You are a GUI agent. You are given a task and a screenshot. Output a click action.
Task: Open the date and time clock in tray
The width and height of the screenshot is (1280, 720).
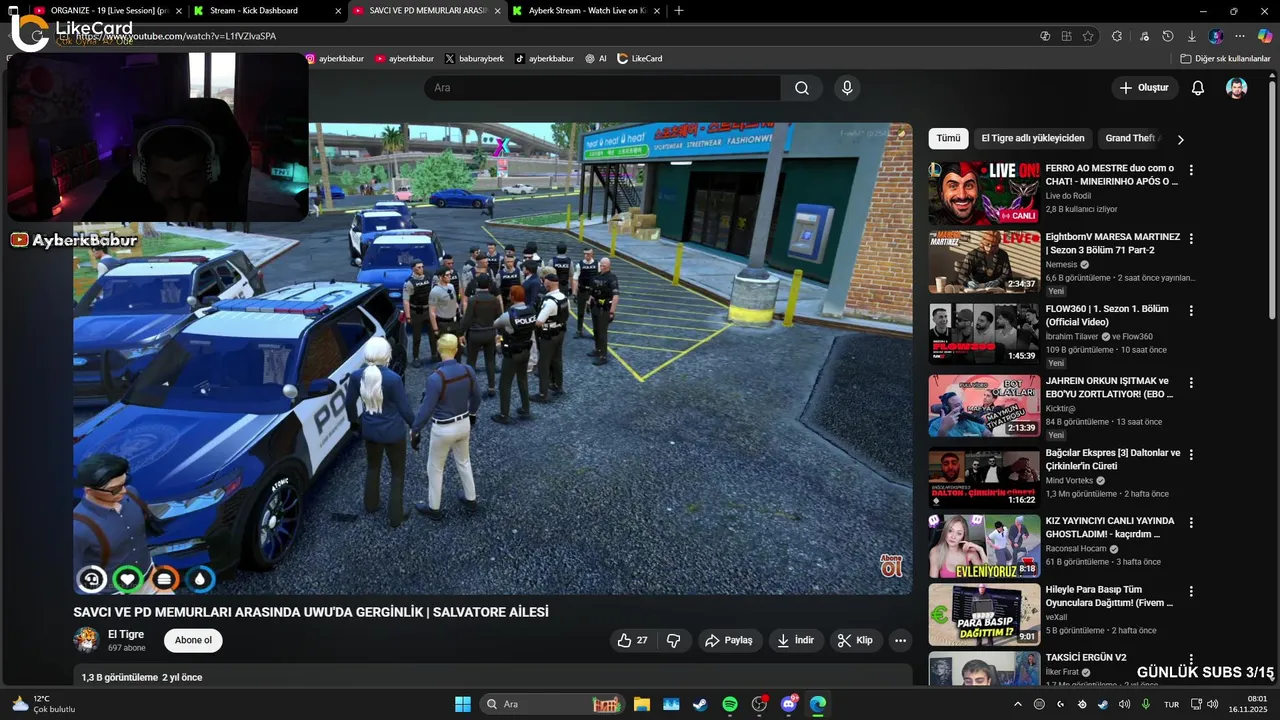point(1249,704)
